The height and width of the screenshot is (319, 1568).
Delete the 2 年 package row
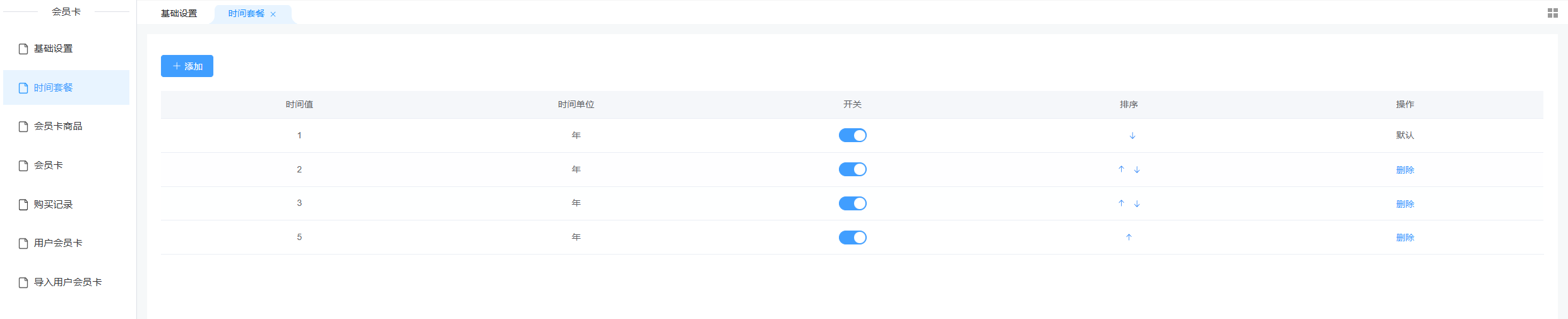(x=1405, y=170)
